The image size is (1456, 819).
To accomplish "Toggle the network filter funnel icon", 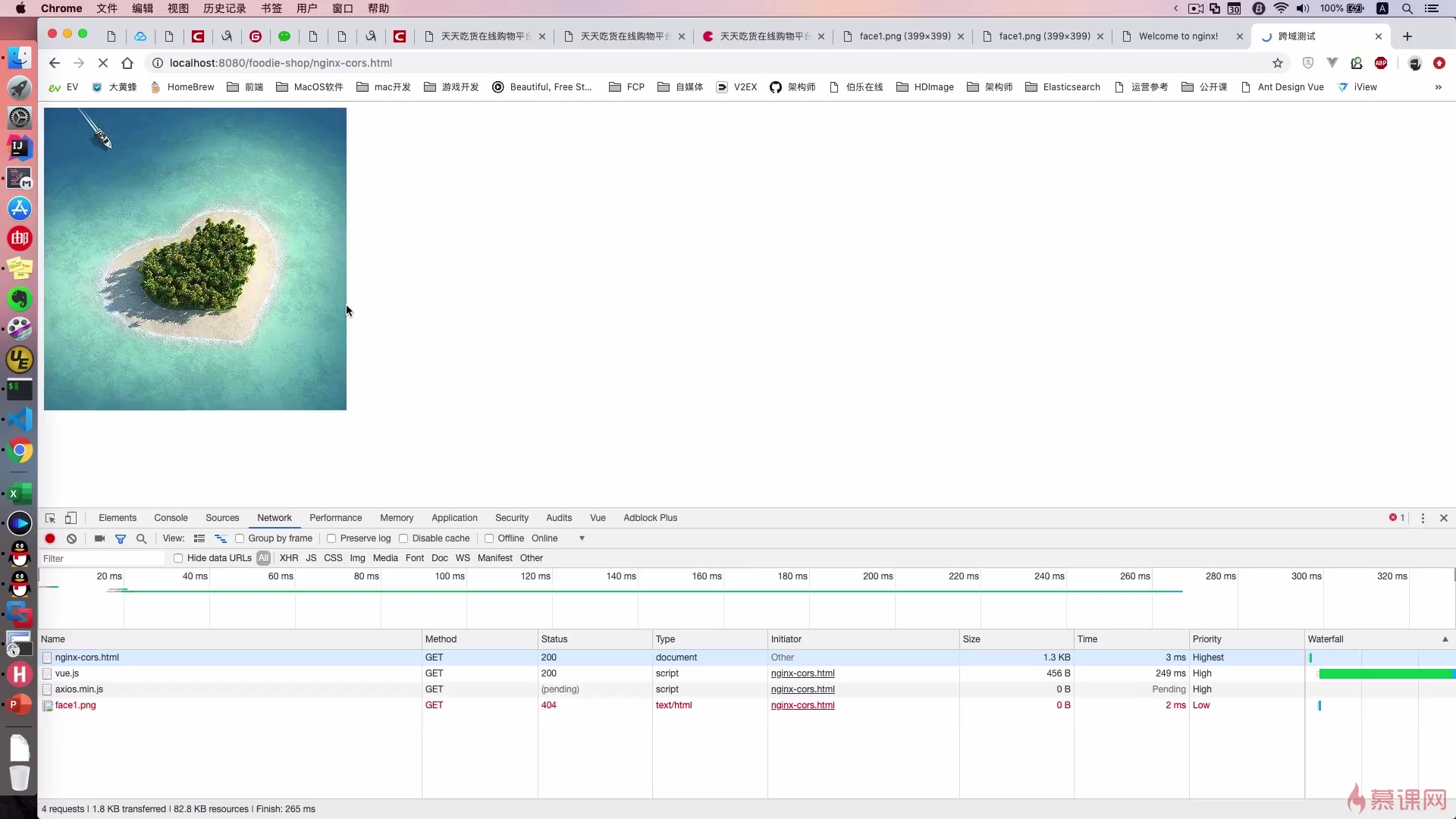I will coord(121,538).
